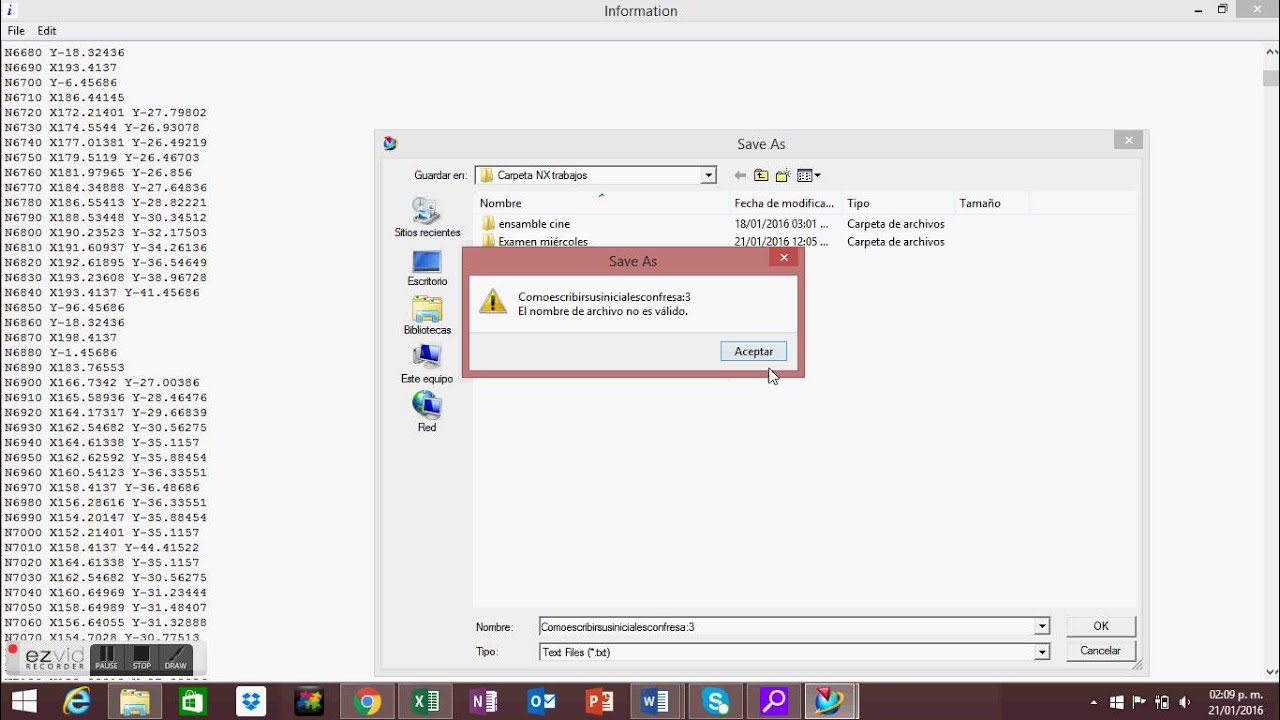Open the colorful puzzle app on the taskbar
The image size is (1280, 720).
308,702
